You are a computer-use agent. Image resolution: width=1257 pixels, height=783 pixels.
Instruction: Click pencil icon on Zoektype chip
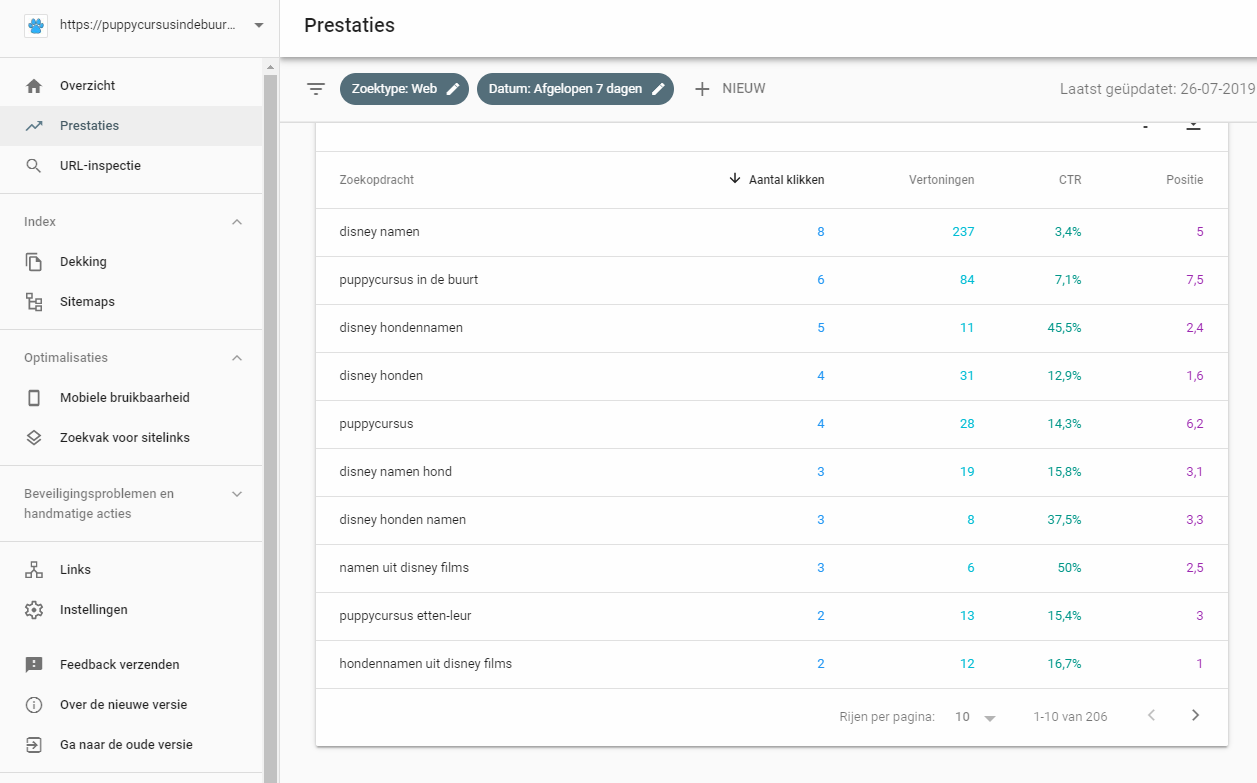[453, 89]
